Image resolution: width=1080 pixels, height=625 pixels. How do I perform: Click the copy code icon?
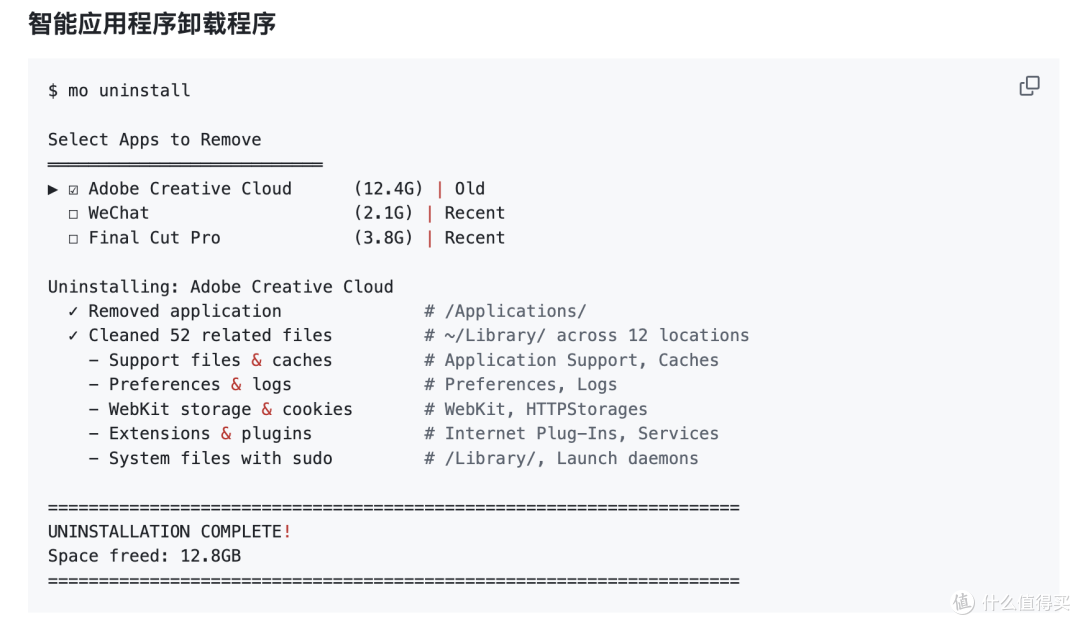click(1029, 86)
